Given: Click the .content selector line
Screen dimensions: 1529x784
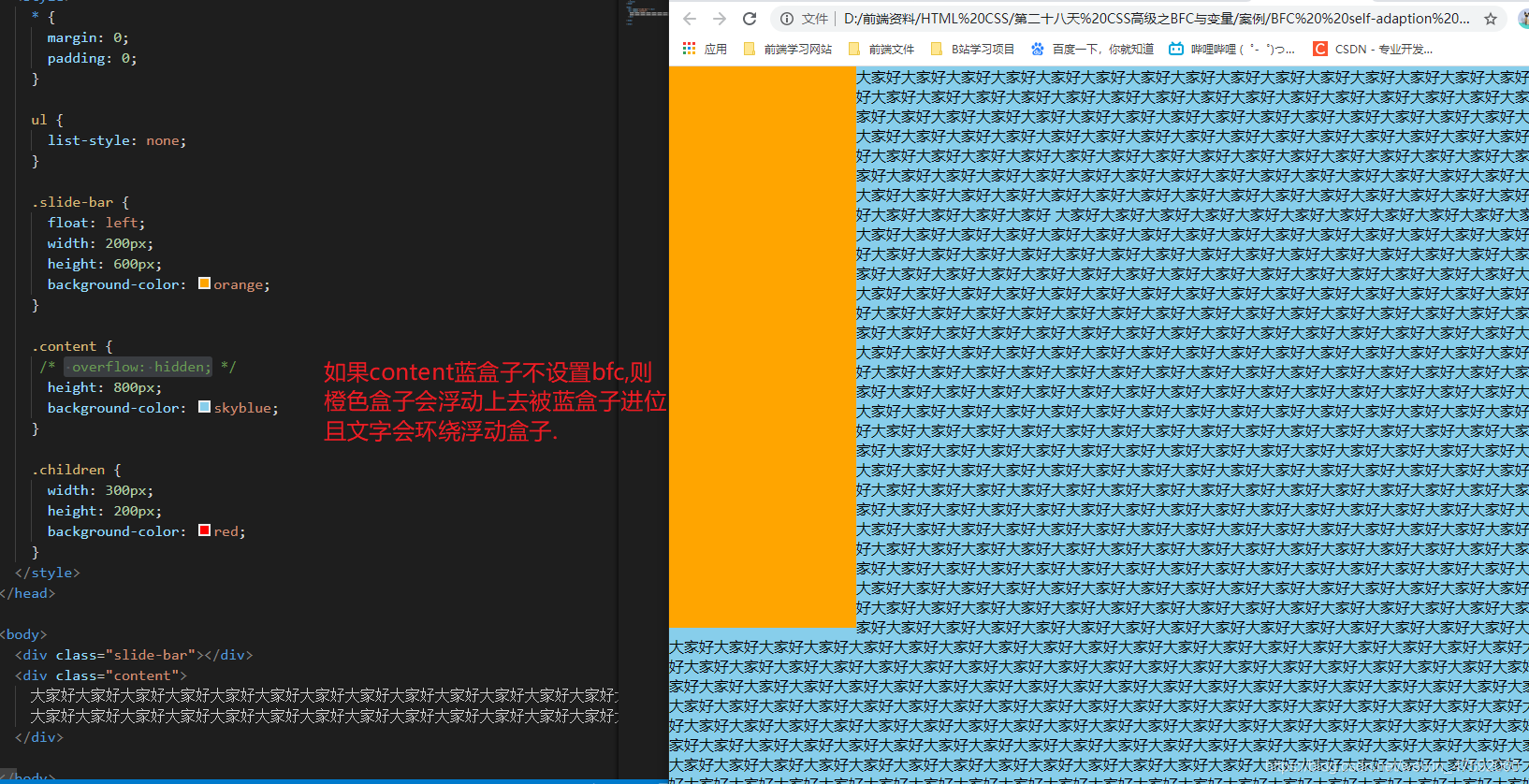Looking at the screenshot, I should (72, 346).
